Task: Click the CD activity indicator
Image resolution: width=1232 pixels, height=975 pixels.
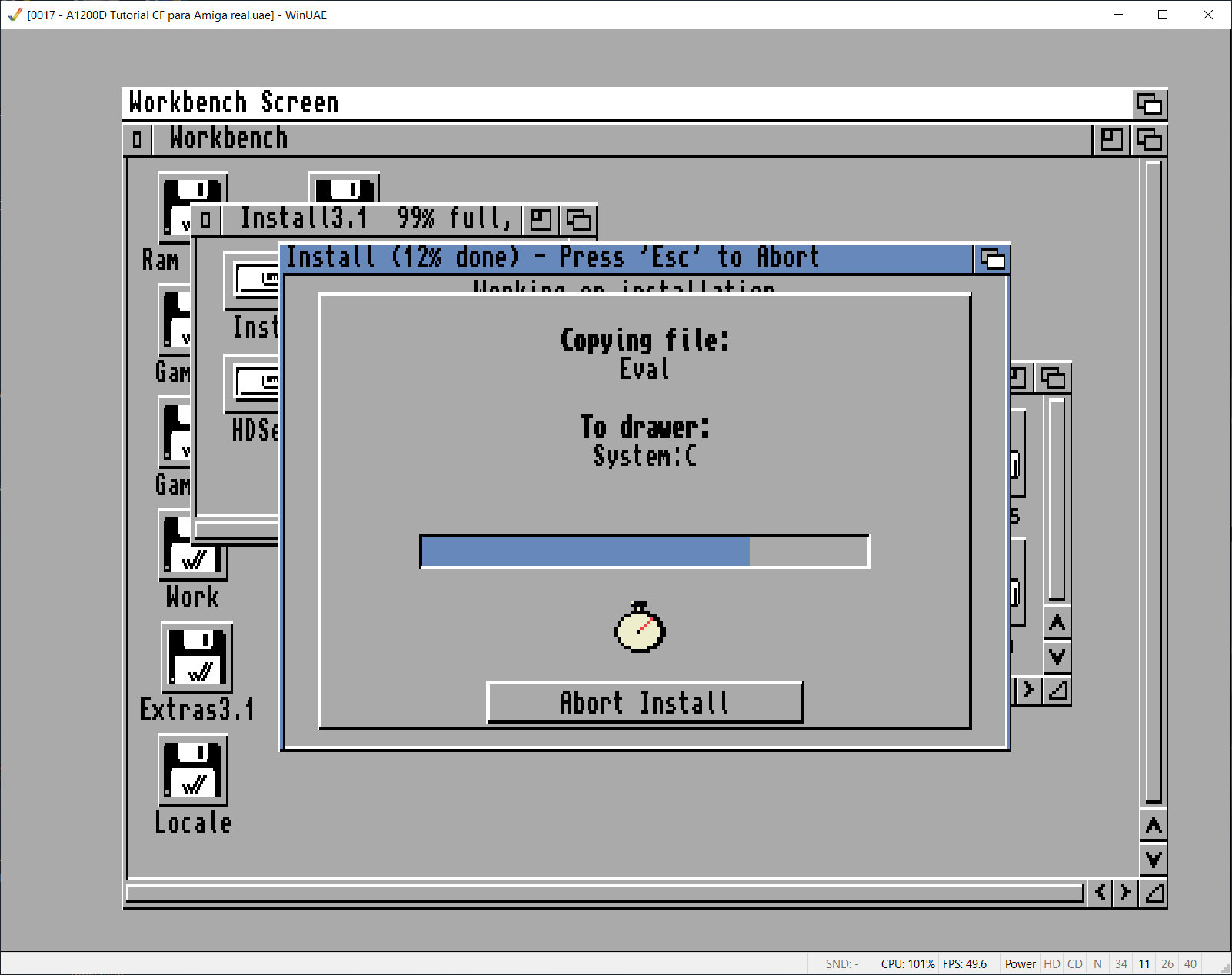Action: pos(1074,964)
